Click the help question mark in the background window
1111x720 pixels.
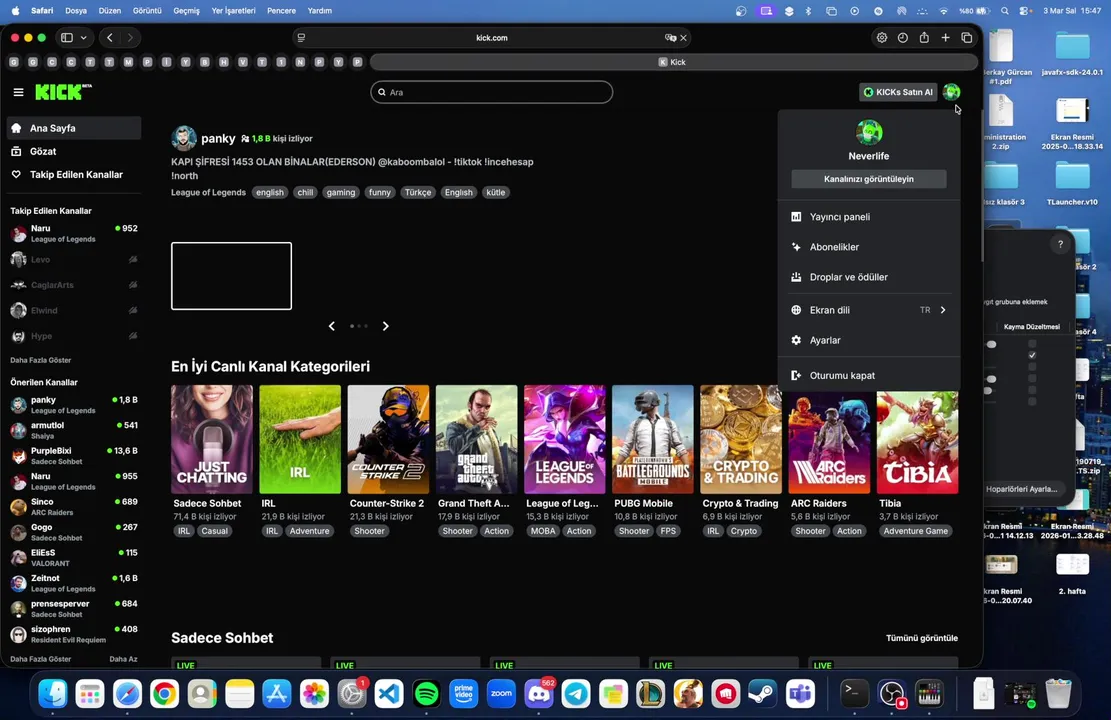tap(1060, 244)
